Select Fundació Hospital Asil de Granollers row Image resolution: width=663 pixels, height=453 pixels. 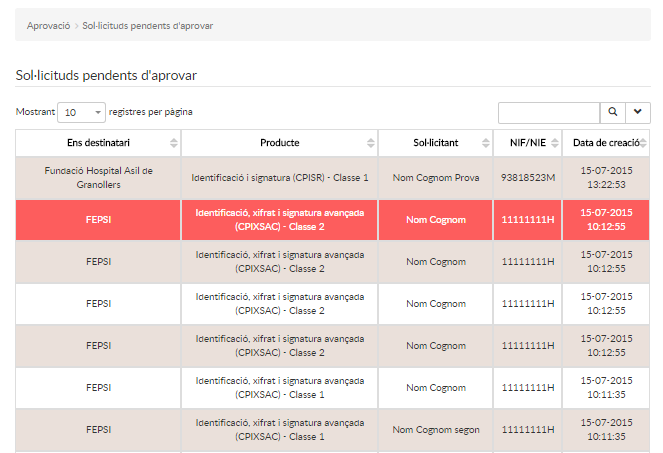pyautogui.click(x=98, y=178)
